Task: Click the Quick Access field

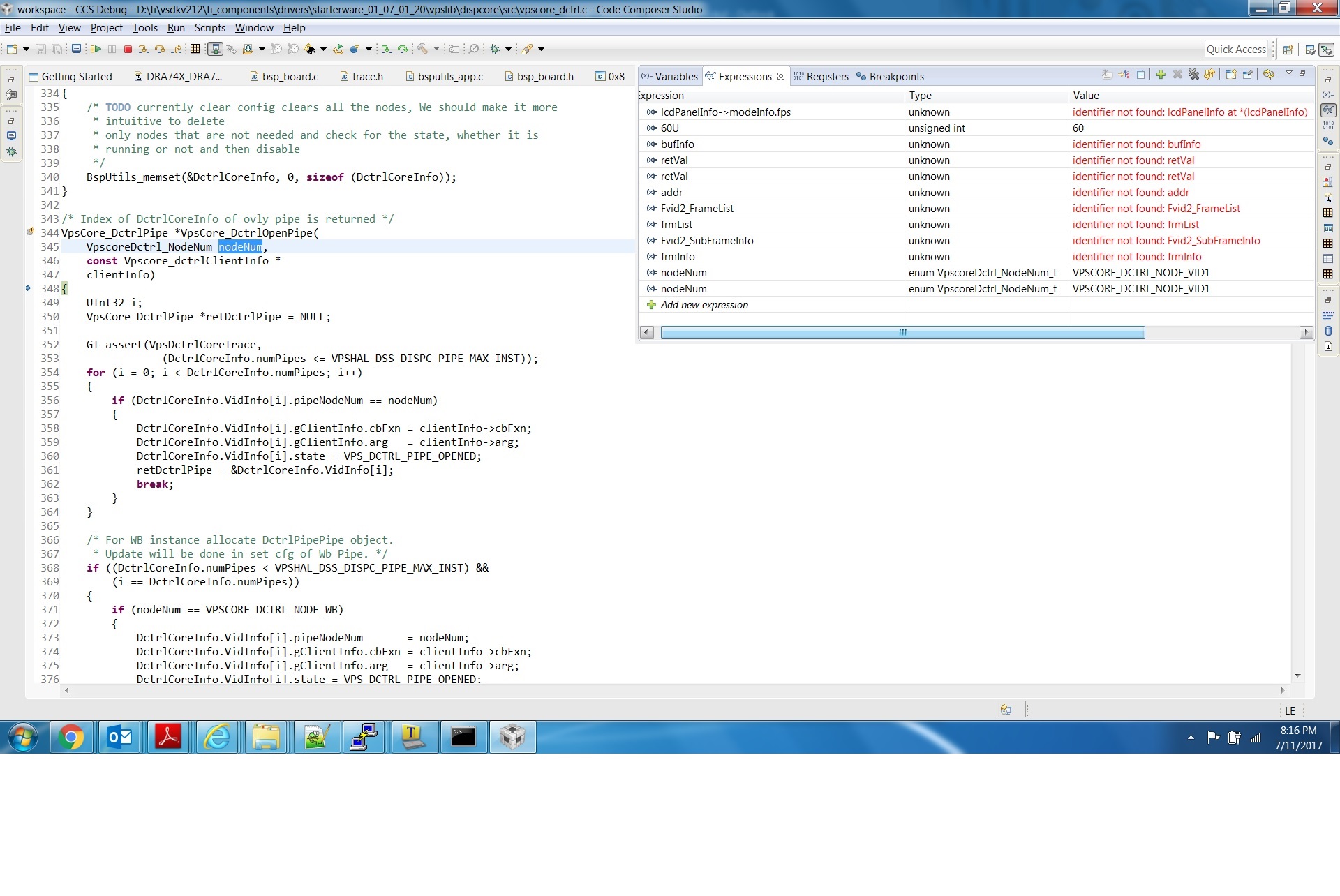Action: 1235,49
